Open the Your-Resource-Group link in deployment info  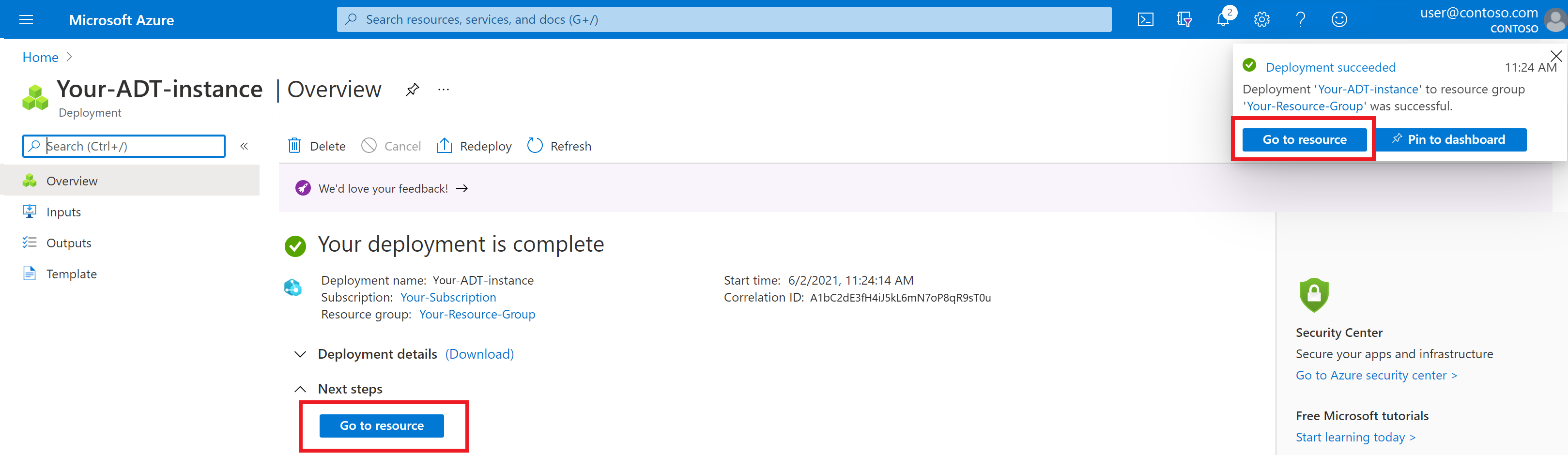[477, 315]
